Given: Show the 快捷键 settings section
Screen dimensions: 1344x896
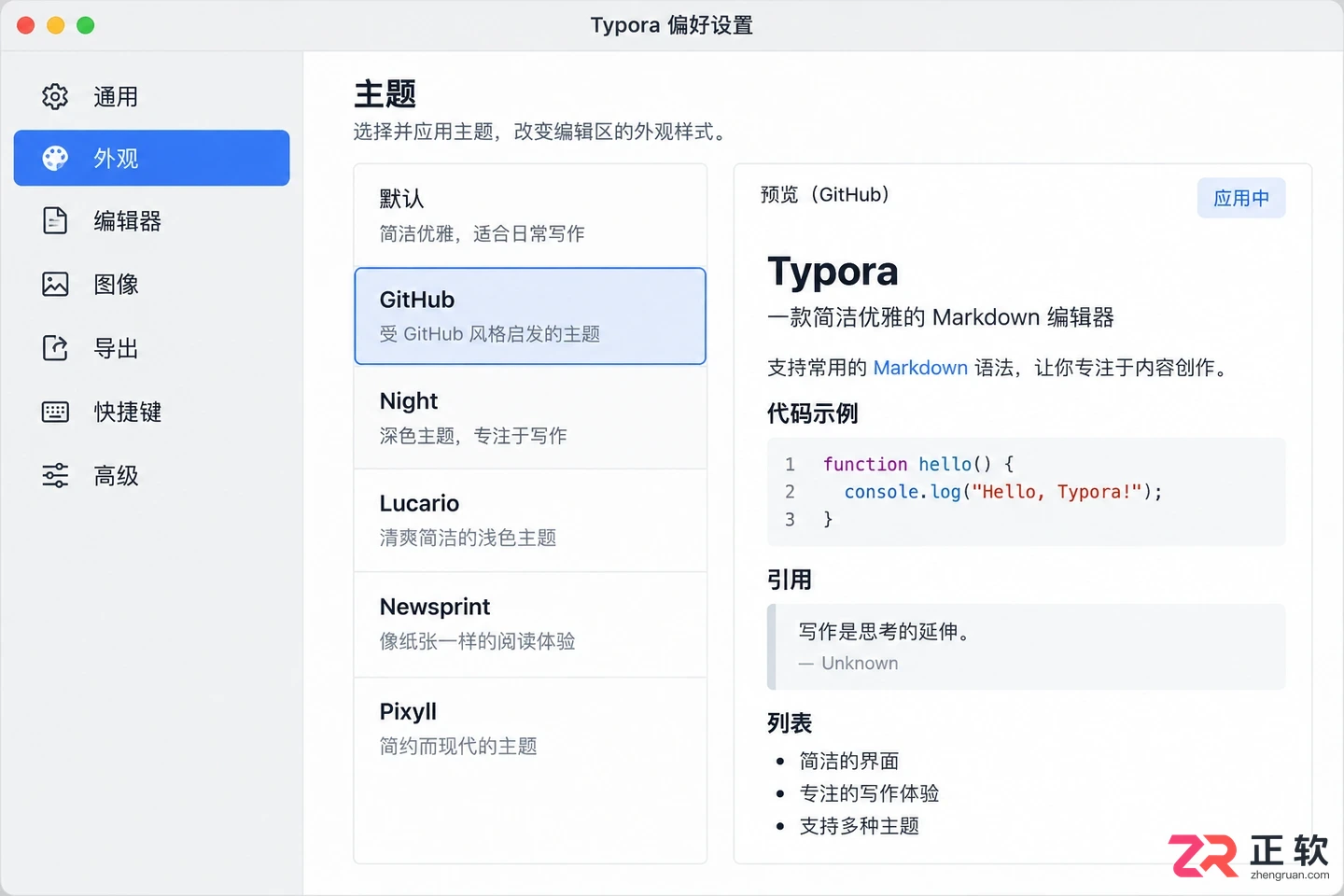Looking at the screenshot, I should click(151, 412).
